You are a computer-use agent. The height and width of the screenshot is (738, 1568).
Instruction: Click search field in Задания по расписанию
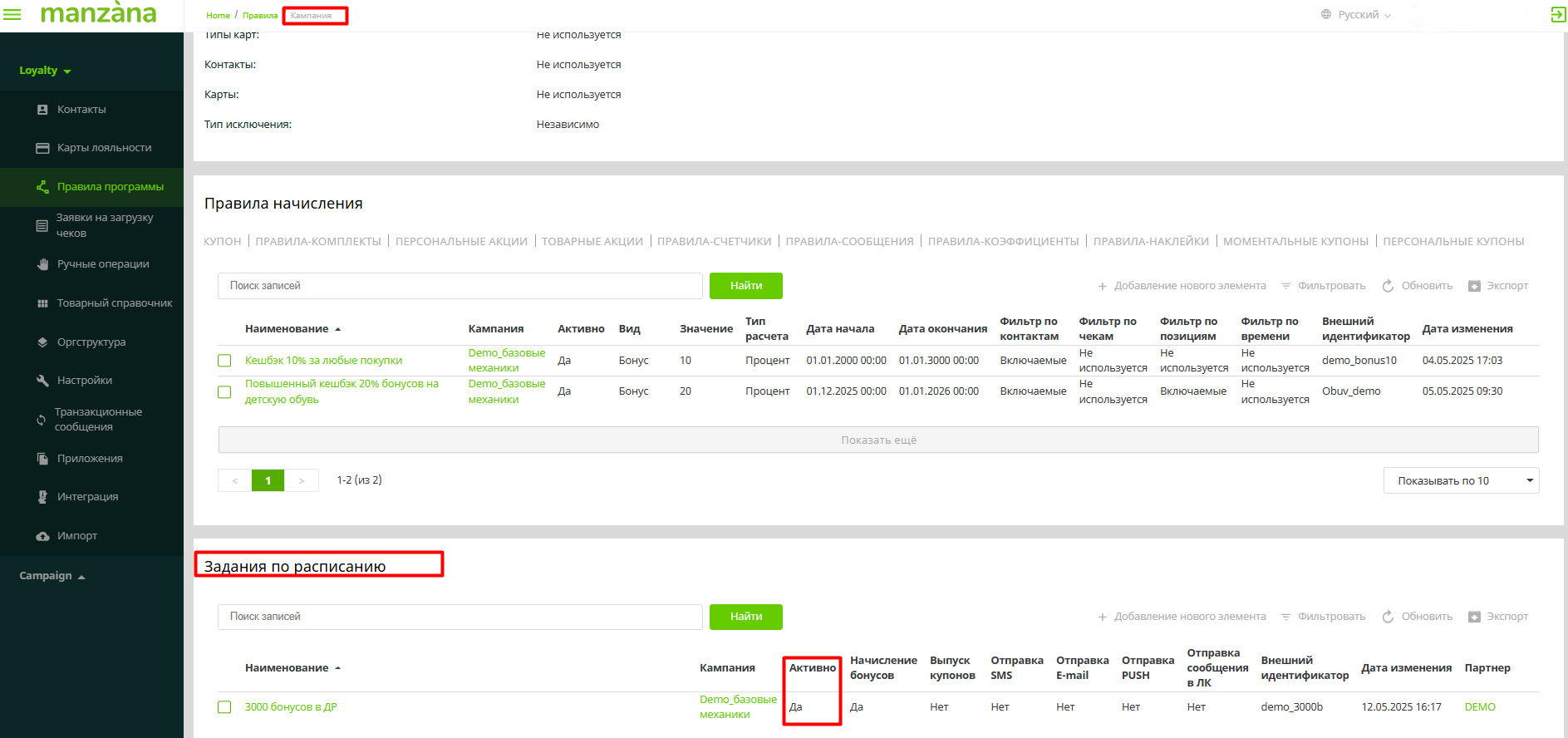[460, 617]
